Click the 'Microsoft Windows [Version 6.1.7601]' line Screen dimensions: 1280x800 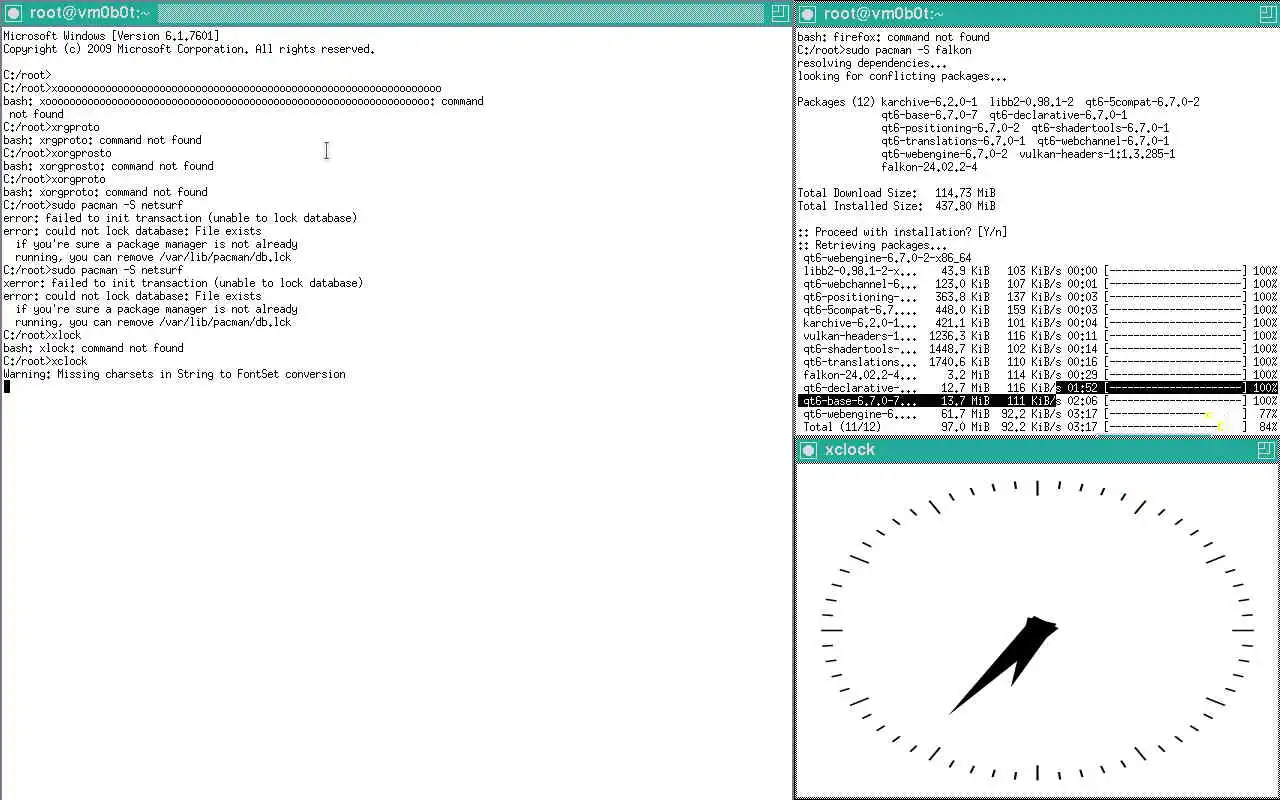[111, 36]
